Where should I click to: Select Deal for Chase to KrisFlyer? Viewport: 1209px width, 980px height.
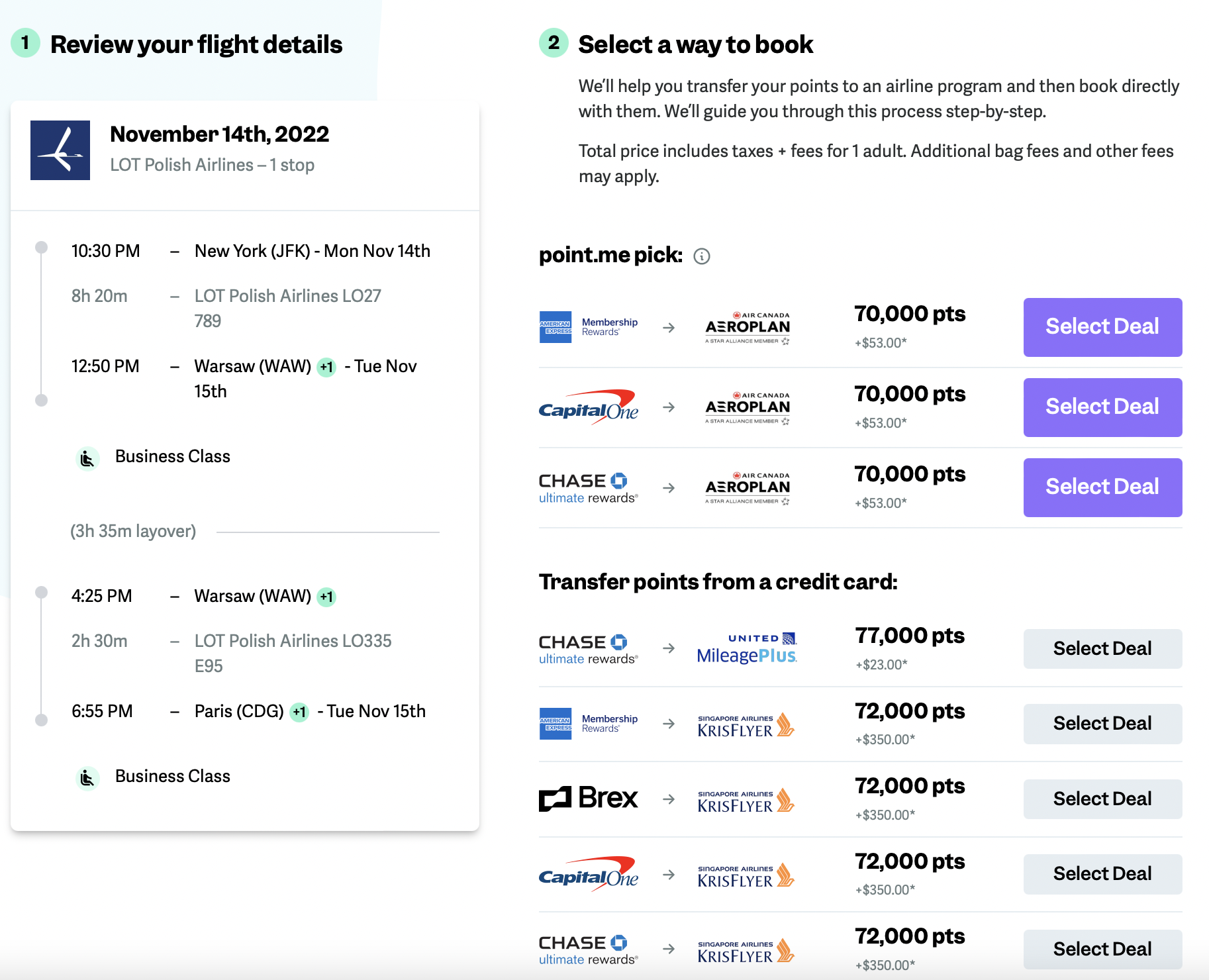(1102, 950)
